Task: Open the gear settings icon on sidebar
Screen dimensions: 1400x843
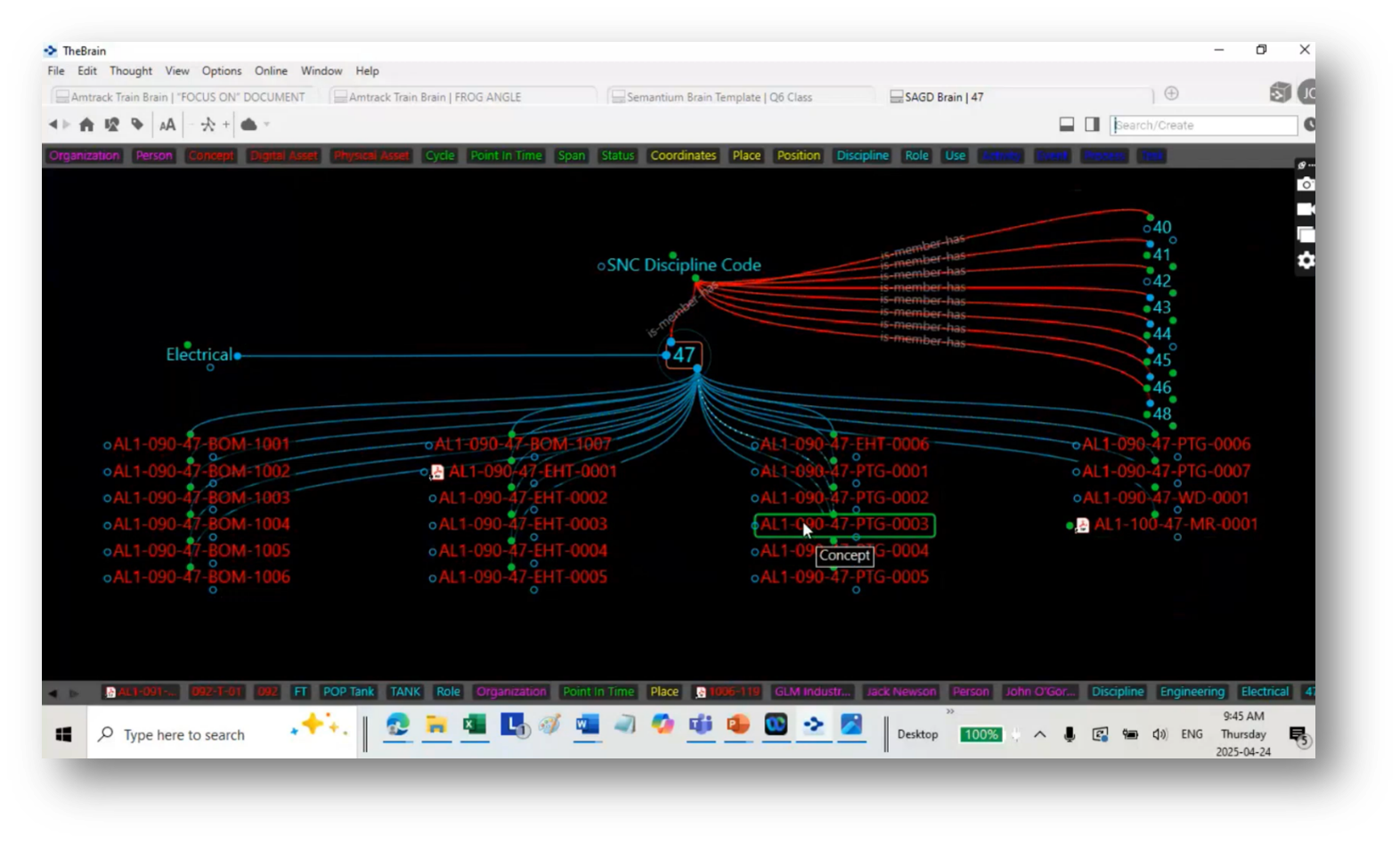Action: [x=1305, y=260]
